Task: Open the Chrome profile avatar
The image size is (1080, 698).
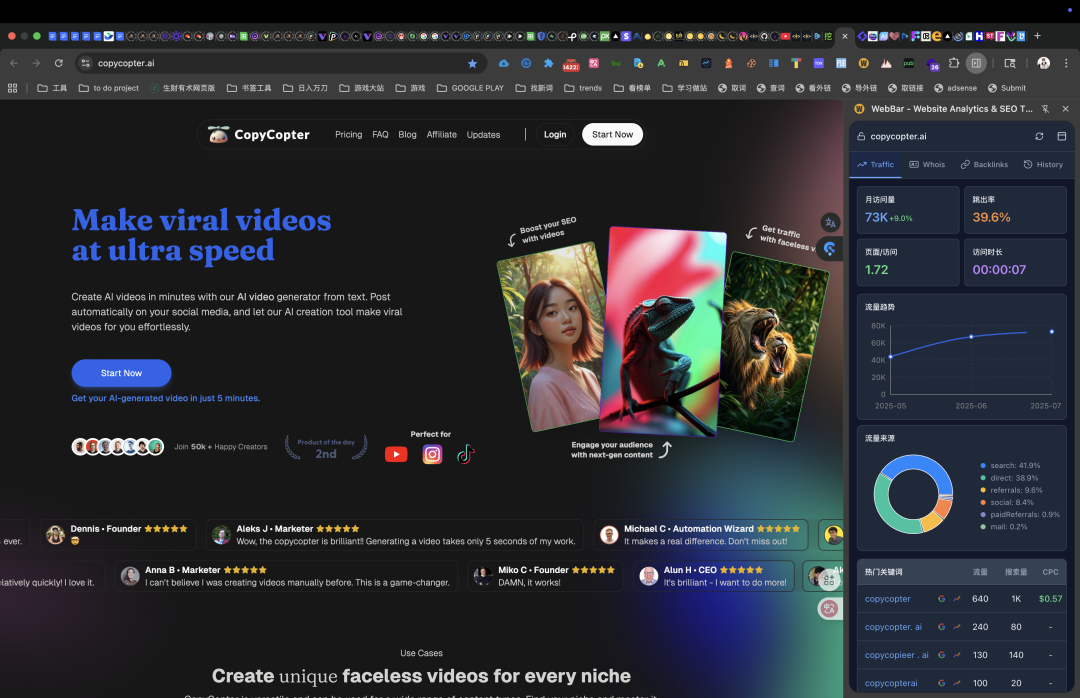Action: pos(1043,63)
